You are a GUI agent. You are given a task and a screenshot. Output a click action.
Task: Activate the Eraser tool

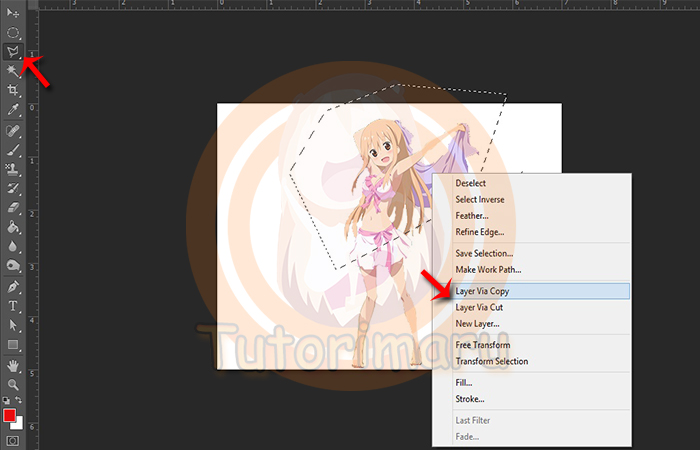12,208
